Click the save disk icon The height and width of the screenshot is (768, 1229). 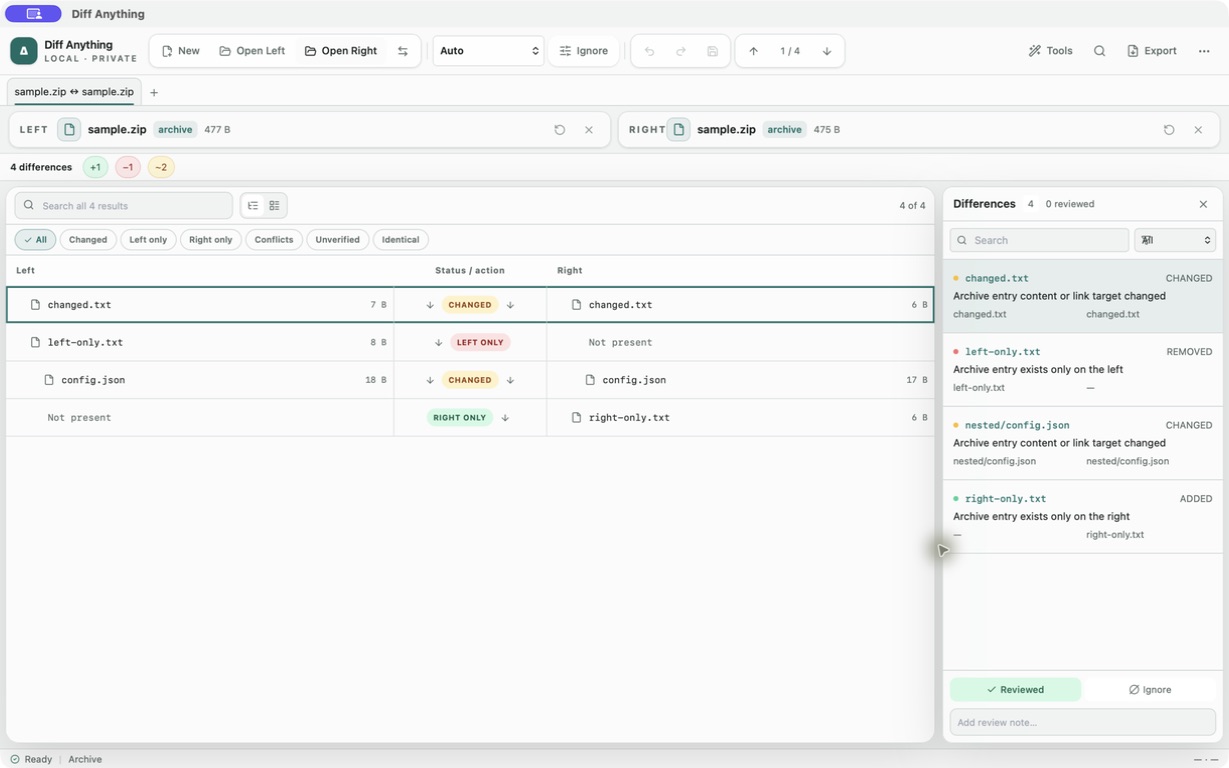(712, 51)
